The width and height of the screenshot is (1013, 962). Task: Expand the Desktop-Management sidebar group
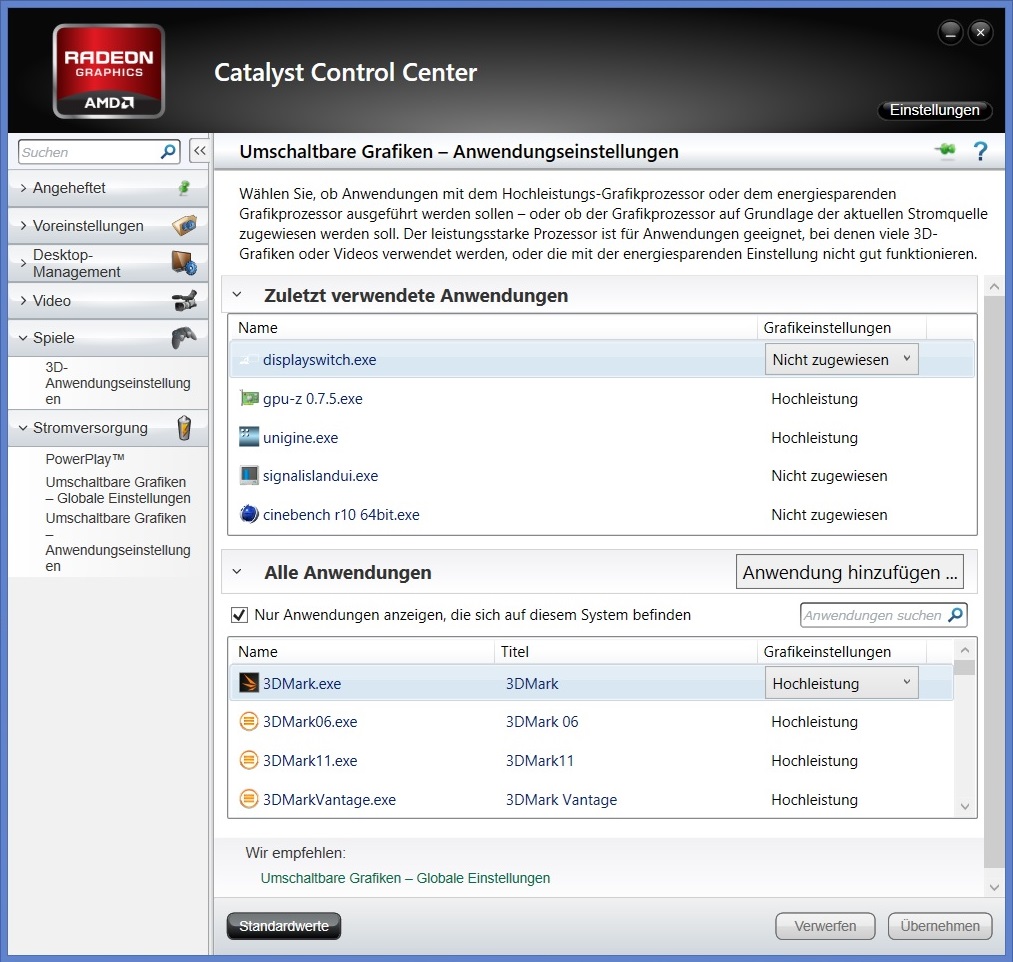pos(23,263)
